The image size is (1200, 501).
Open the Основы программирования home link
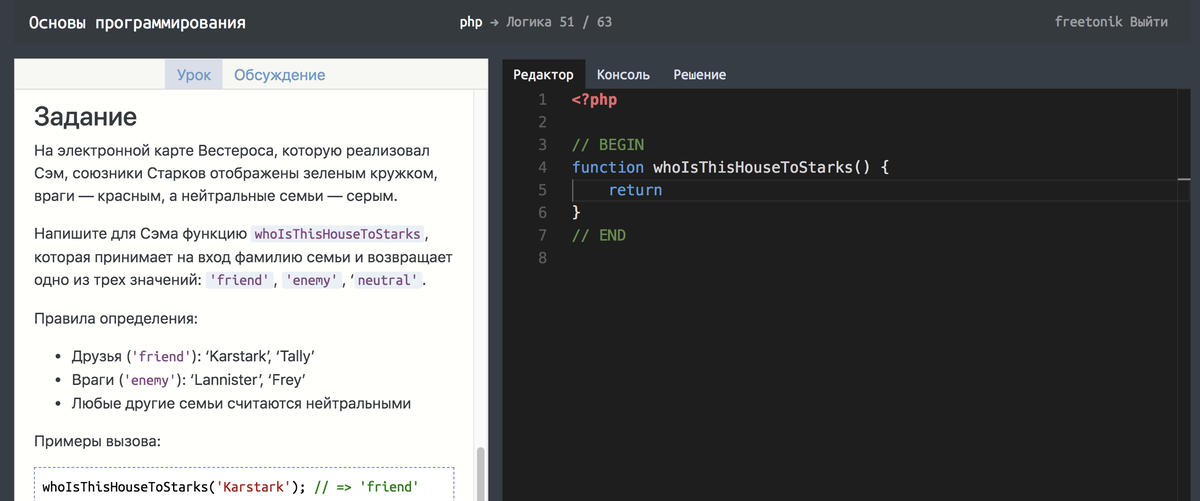point(137,22)
